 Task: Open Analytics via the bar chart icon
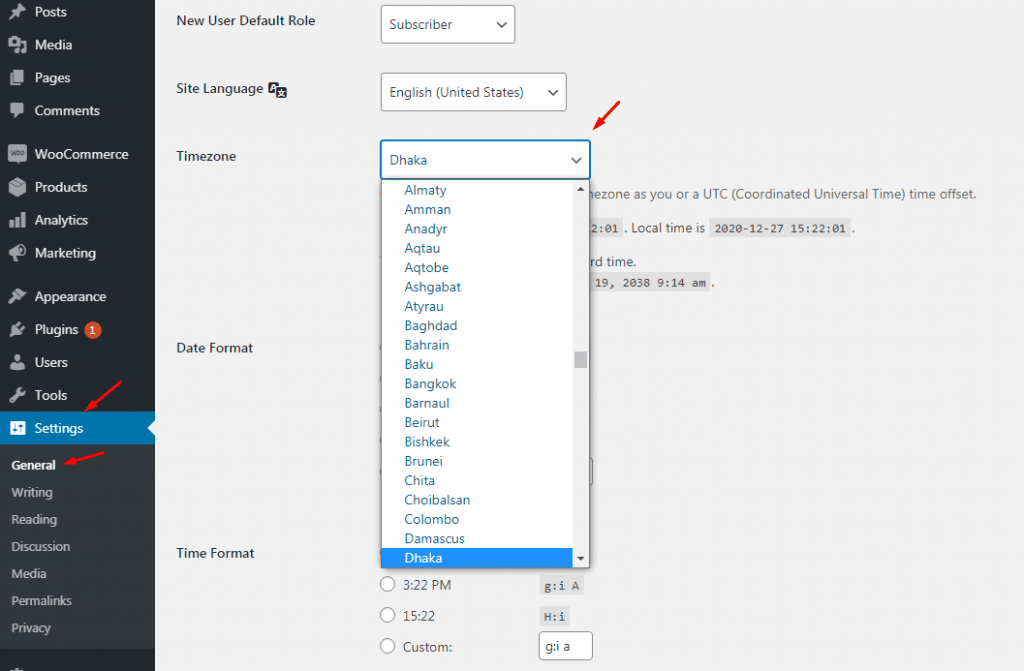click(x=17, y=221)
